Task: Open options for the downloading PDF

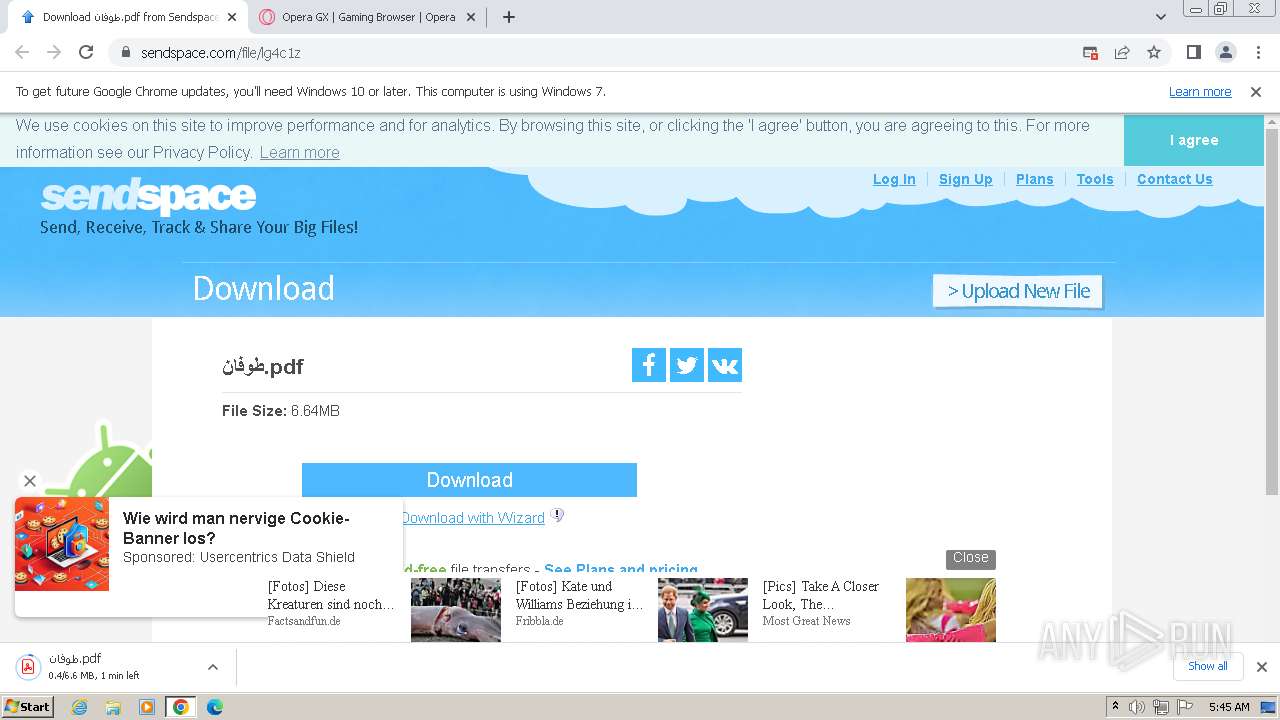Action: click(x=213, y=667)
